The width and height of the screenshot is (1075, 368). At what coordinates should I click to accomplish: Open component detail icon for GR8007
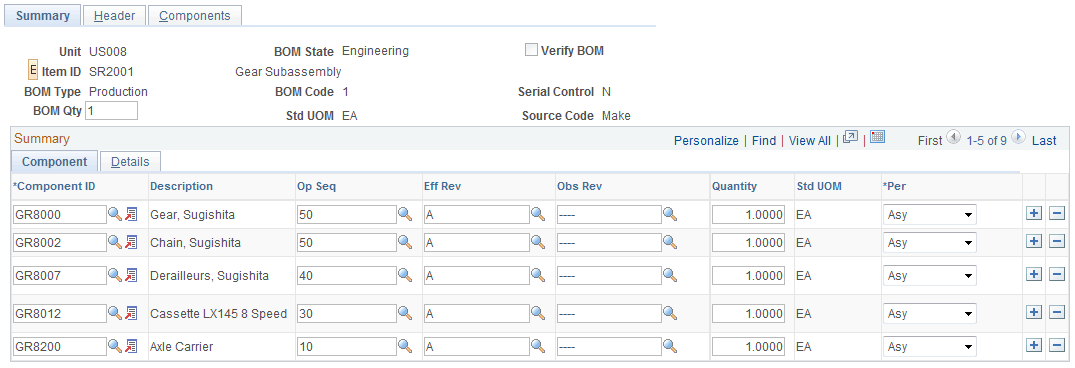pyautogui.click(x=131, y=275)
